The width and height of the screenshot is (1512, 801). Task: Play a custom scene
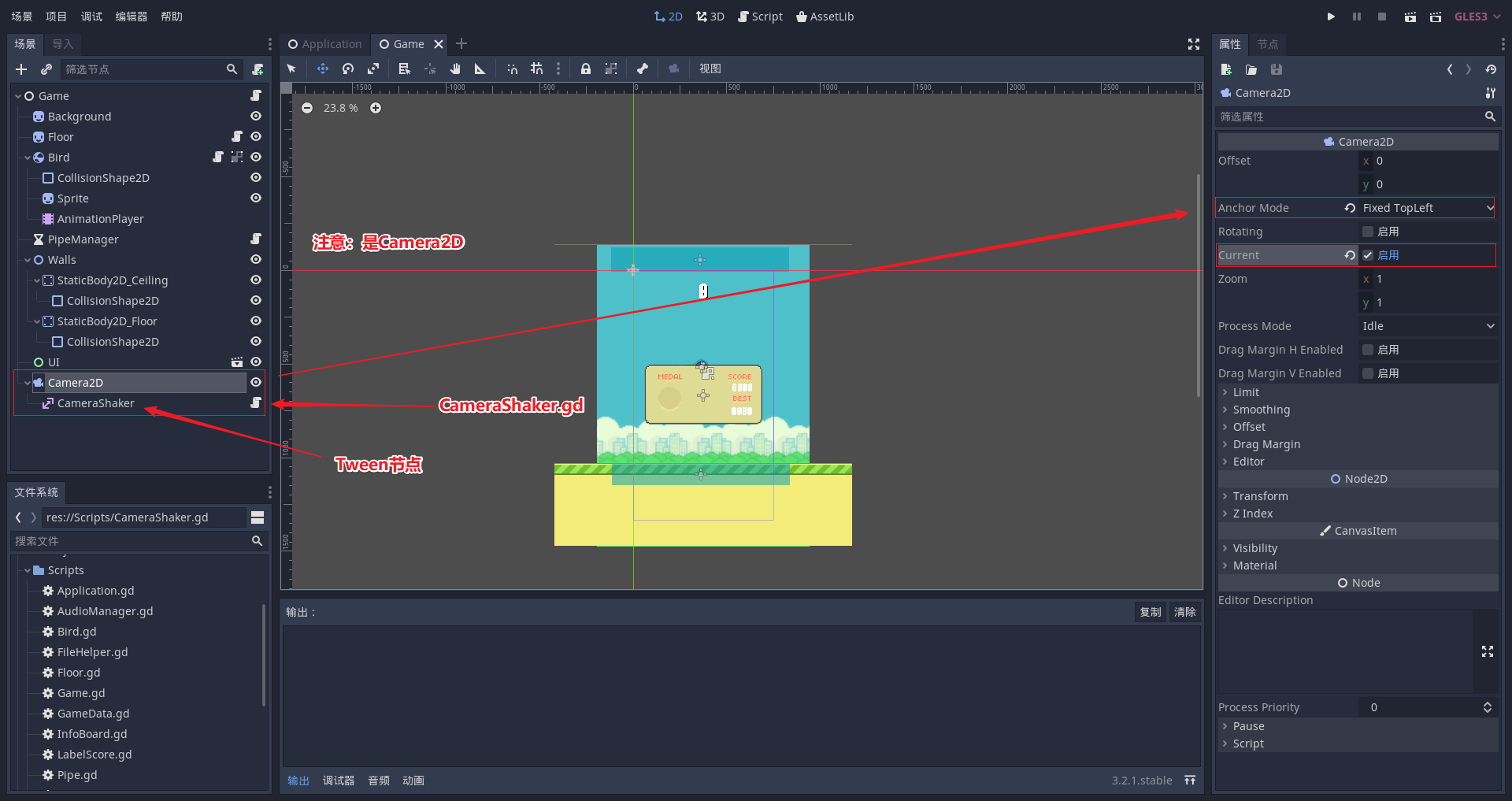pyautogui.click(x=1436, y=17)
